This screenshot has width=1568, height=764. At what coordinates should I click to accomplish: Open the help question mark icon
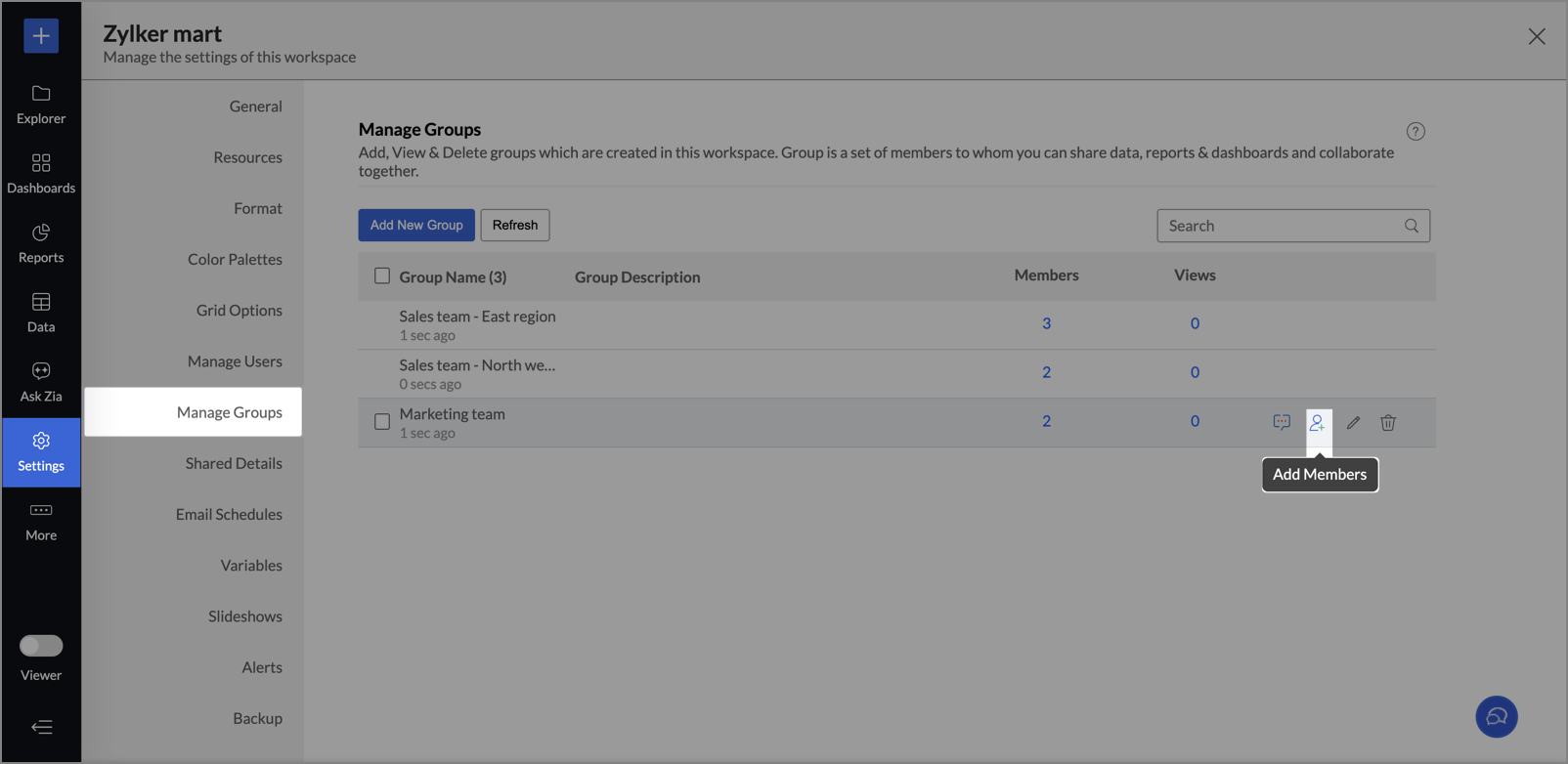(x=1416, y=131)
